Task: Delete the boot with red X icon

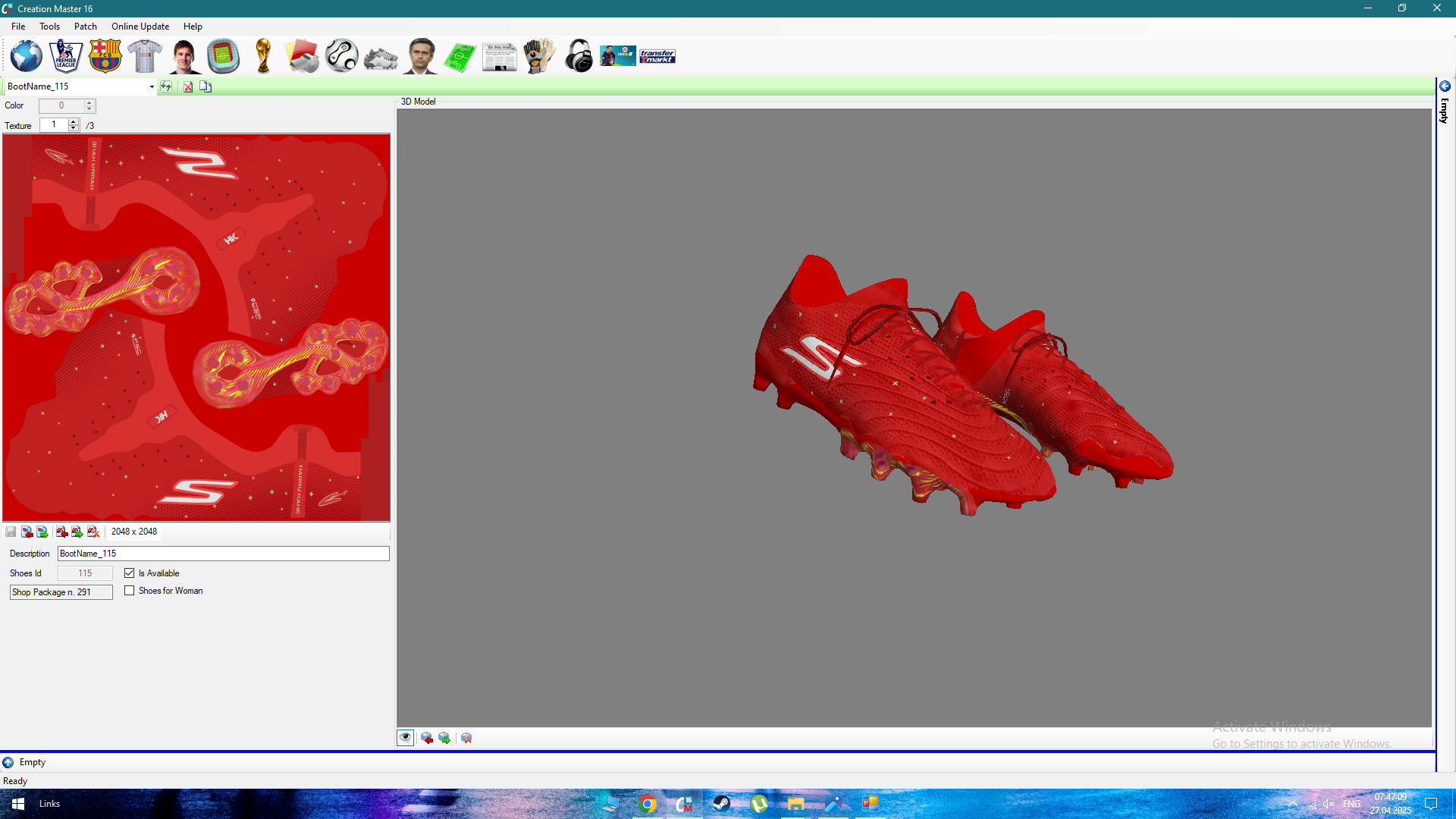Action: pos(187,86)
